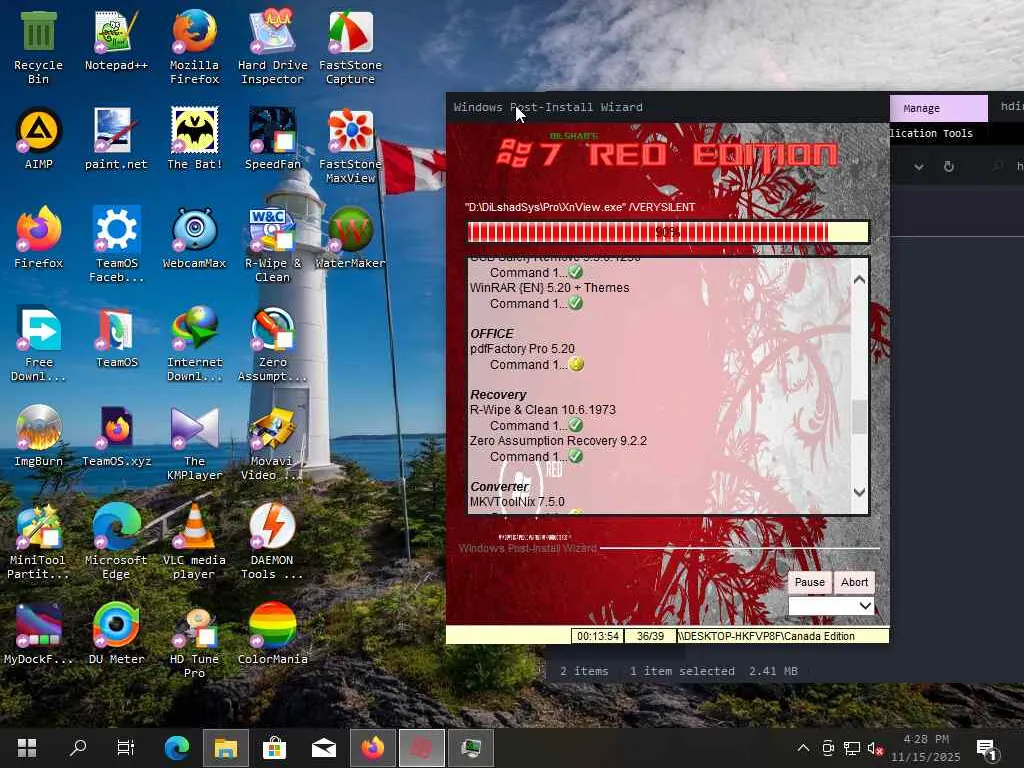Select the Manage tab in File Explorer
Viewport: 1024px width, 768px height.
938,108
